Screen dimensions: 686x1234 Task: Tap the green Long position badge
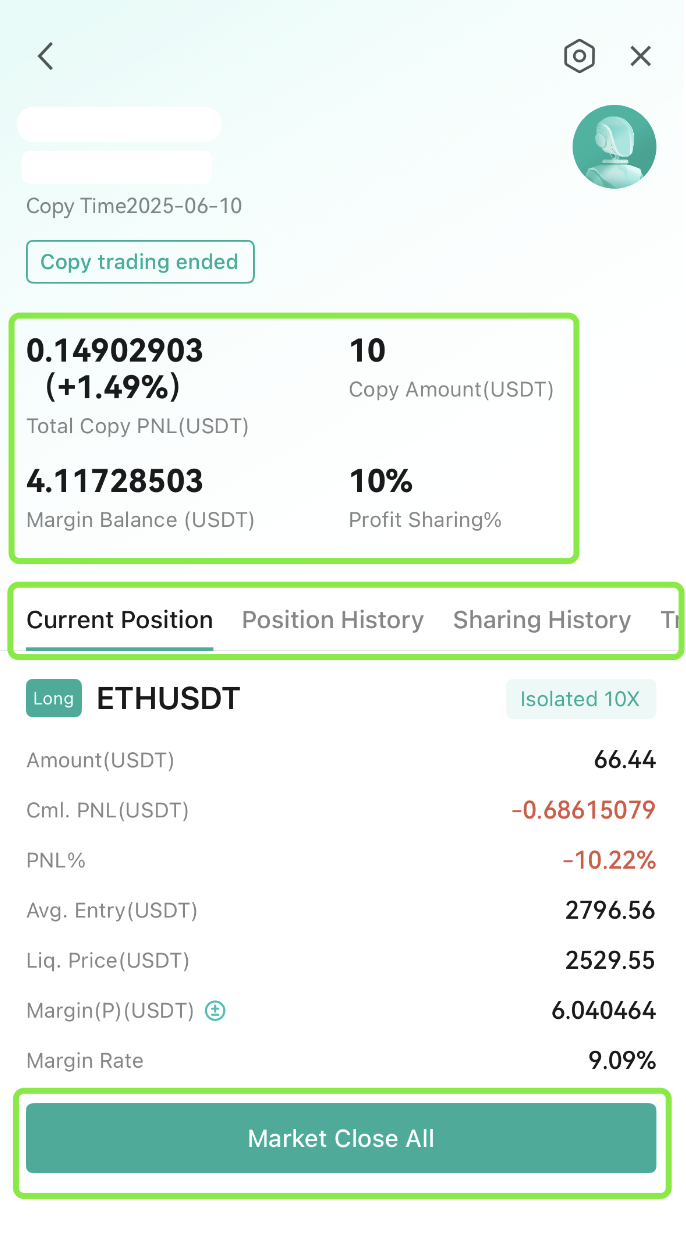tap(53, 699)
